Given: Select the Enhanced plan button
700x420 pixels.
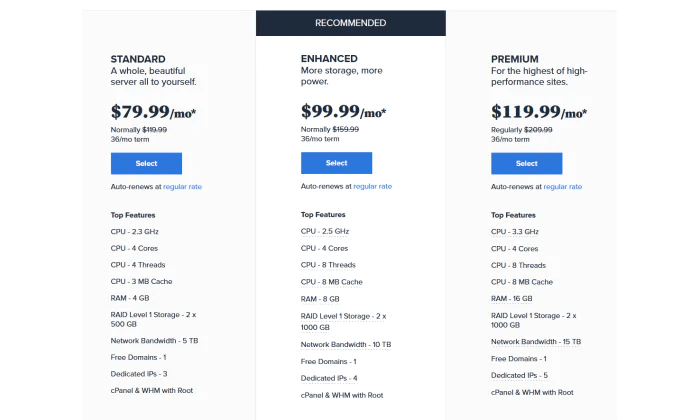Looking at the screenshot, I should click(336, 163).
